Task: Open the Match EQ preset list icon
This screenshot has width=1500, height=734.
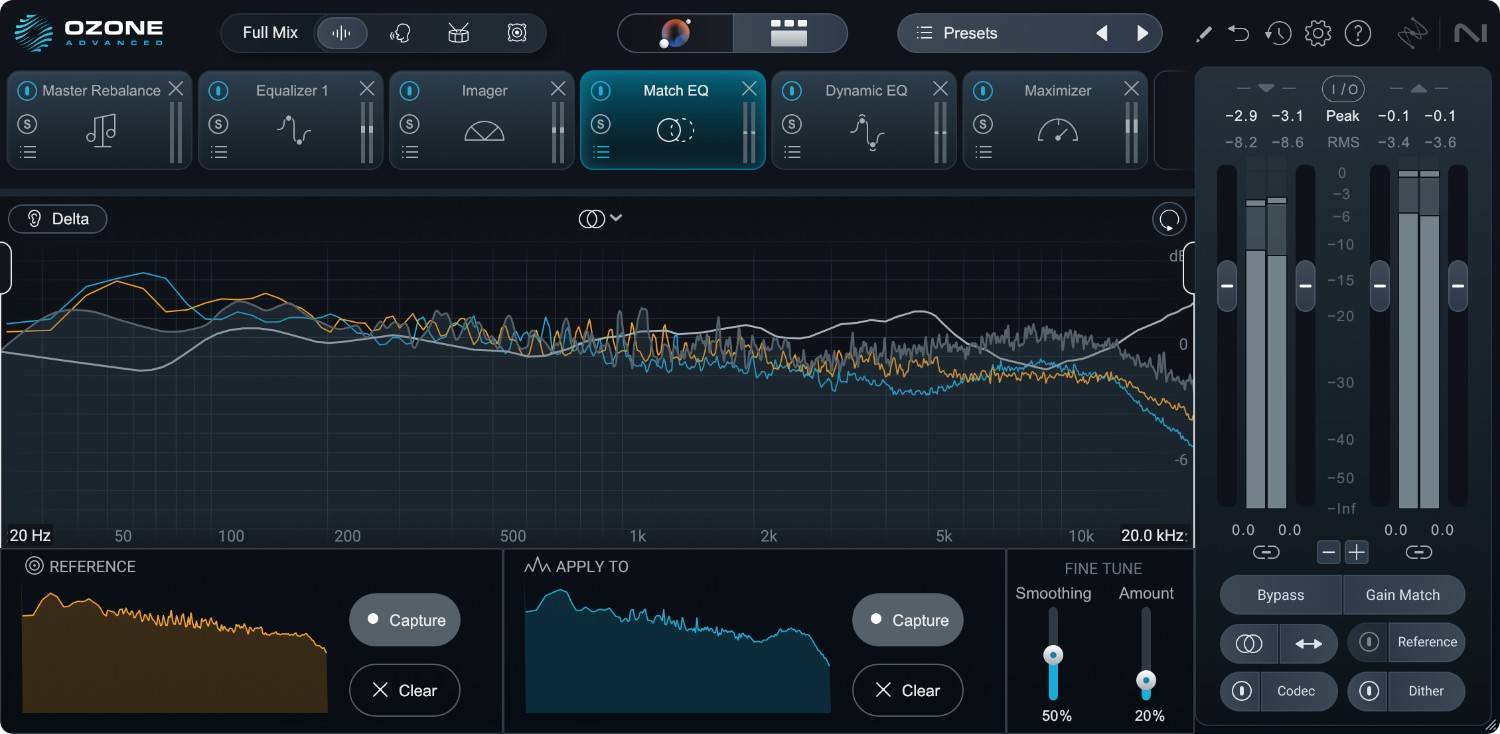Action: [602, 152]
